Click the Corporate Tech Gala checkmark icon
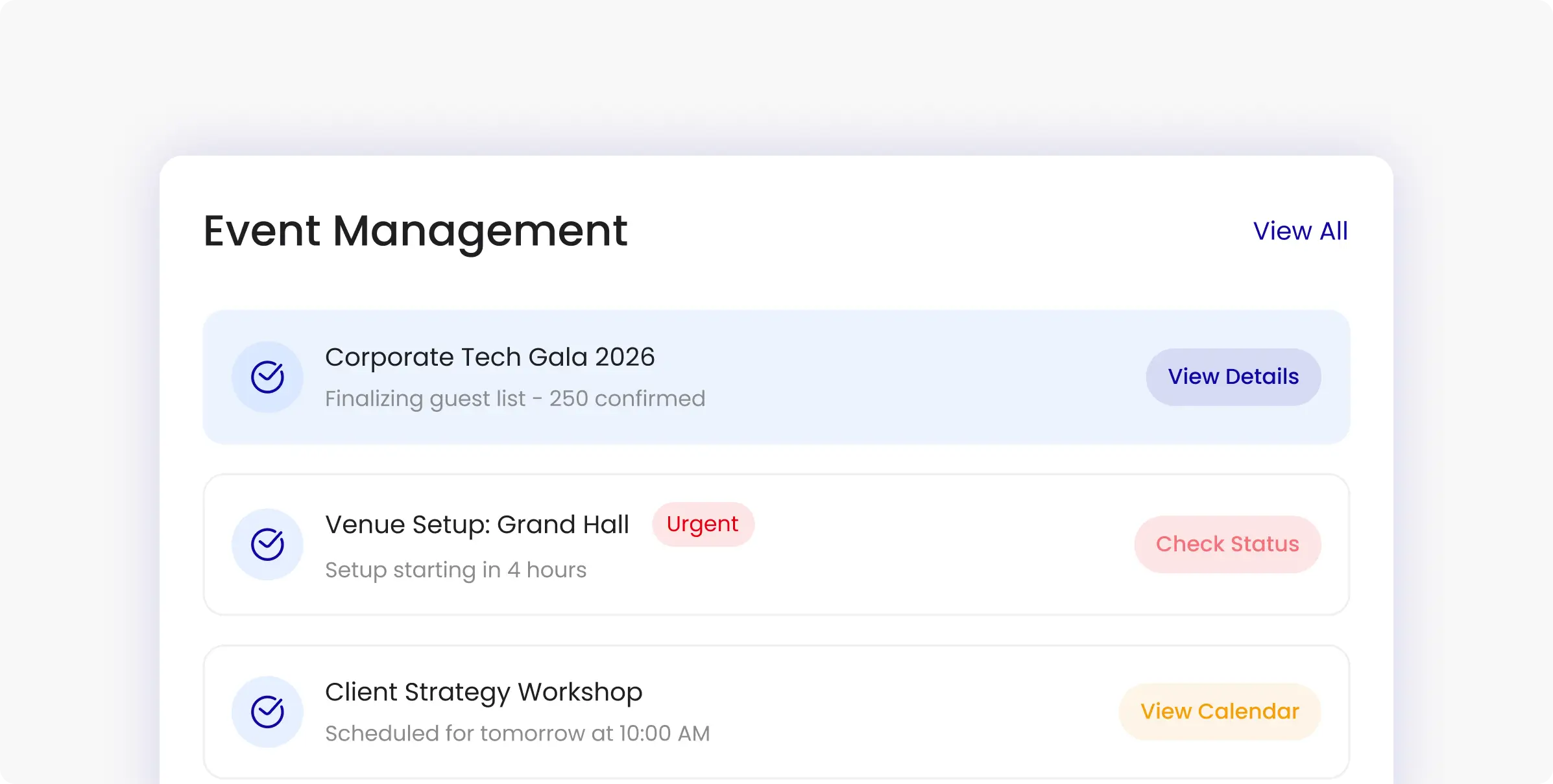Viewport: 1553px width, 784px height. [267, 377]
